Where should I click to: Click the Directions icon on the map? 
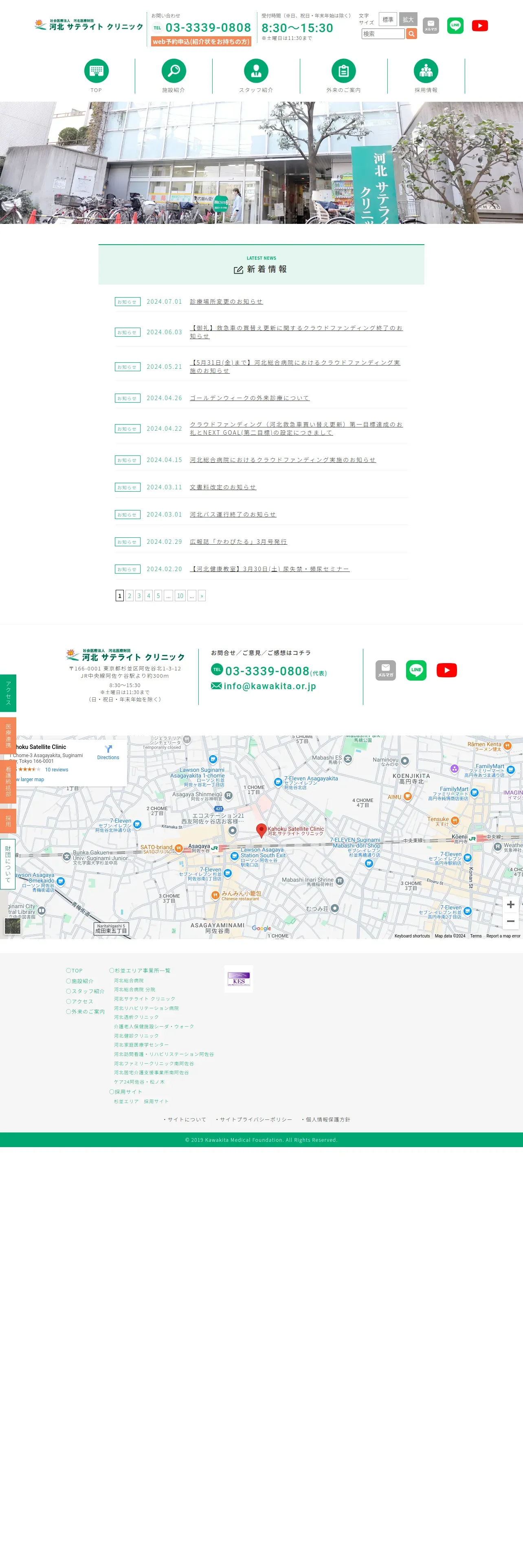click(x=108, y=749)
